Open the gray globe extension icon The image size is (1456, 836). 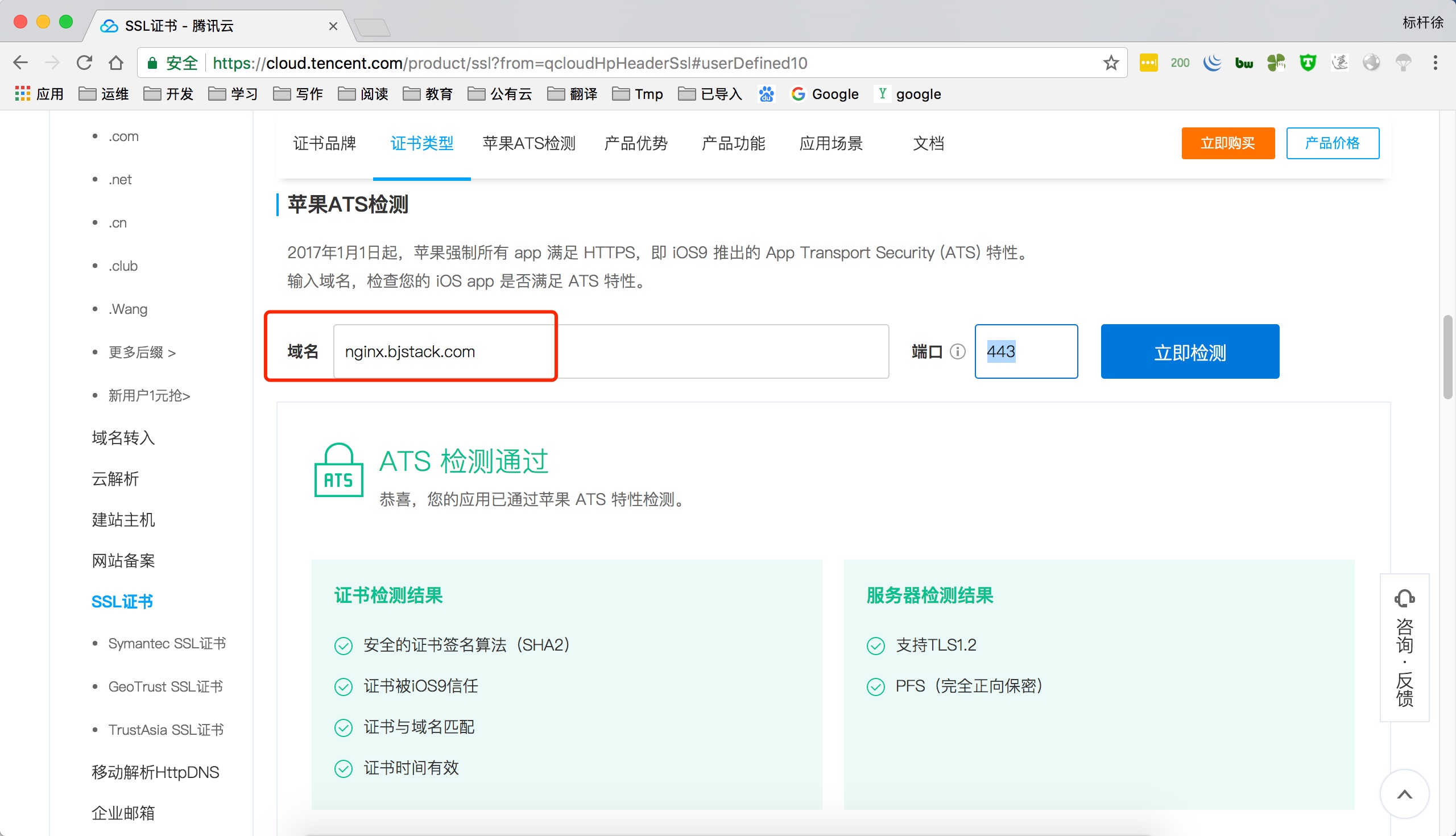point(1371,63)
